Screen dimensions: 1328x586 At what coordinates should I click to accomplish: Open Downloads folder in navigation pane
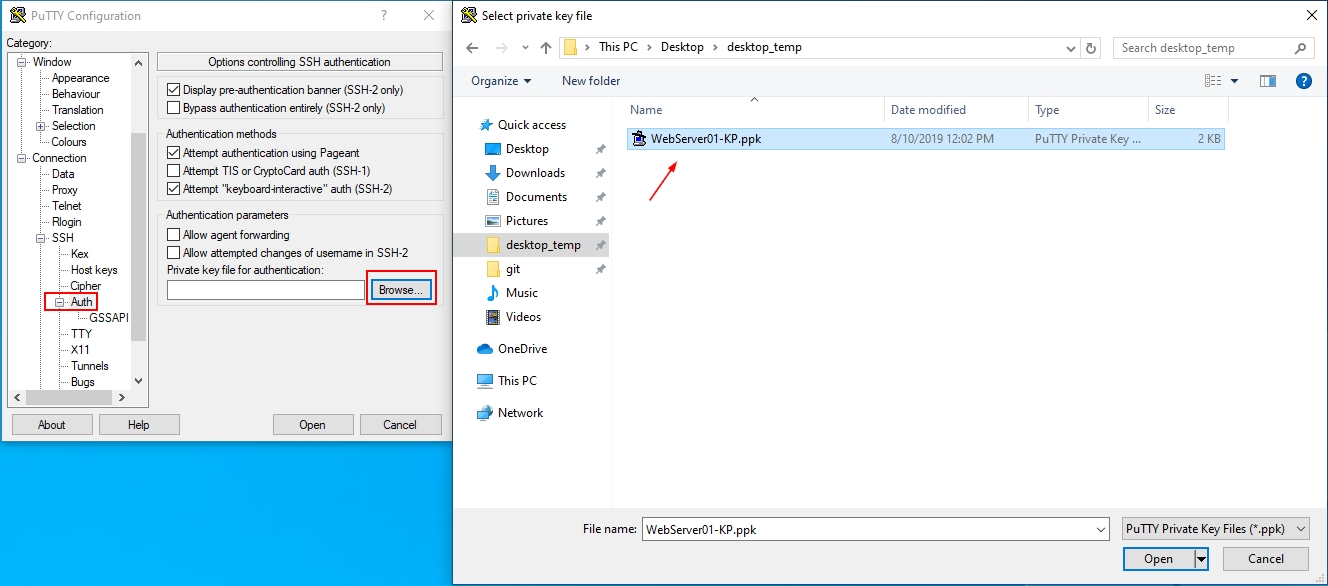pyautogui.click(x=535, y=173)
